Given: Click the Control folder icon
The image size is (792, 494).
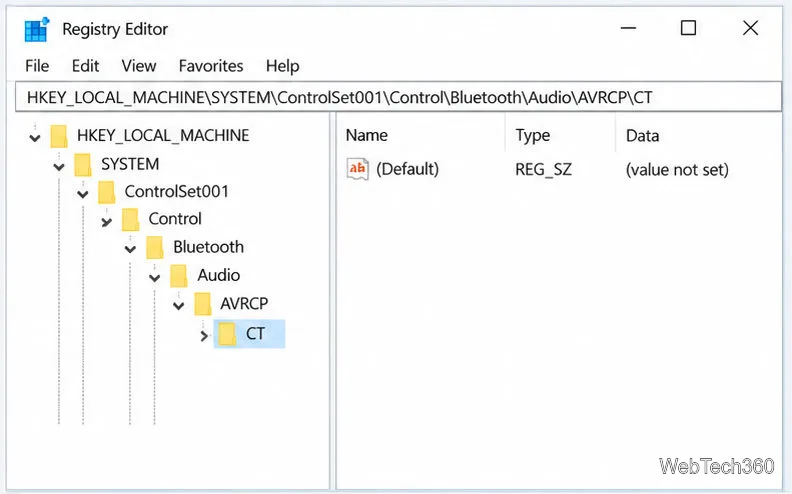Looking at the screenshot, I should (130, 219).
